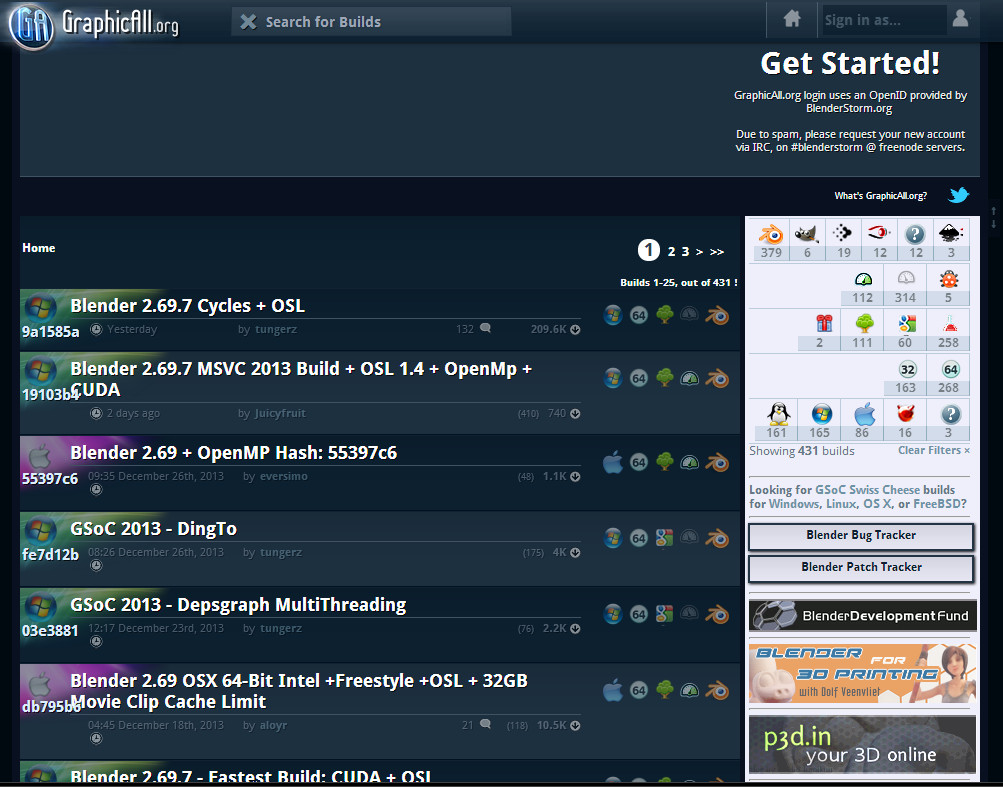Open Blender 2.69.7 Cycles + OSL build
This screenshot has height=787, width=1003.
(x=187, y=305)
